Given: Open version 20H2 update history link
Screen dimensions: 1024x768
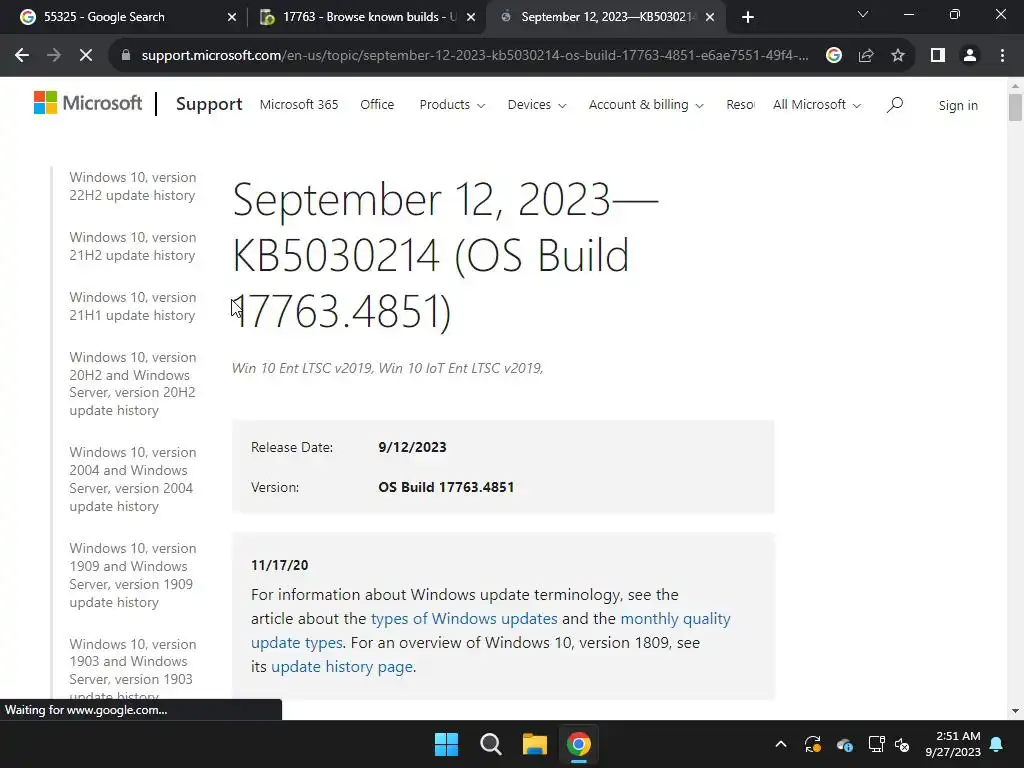Looking at the screenshot, I should pos(133,384).
